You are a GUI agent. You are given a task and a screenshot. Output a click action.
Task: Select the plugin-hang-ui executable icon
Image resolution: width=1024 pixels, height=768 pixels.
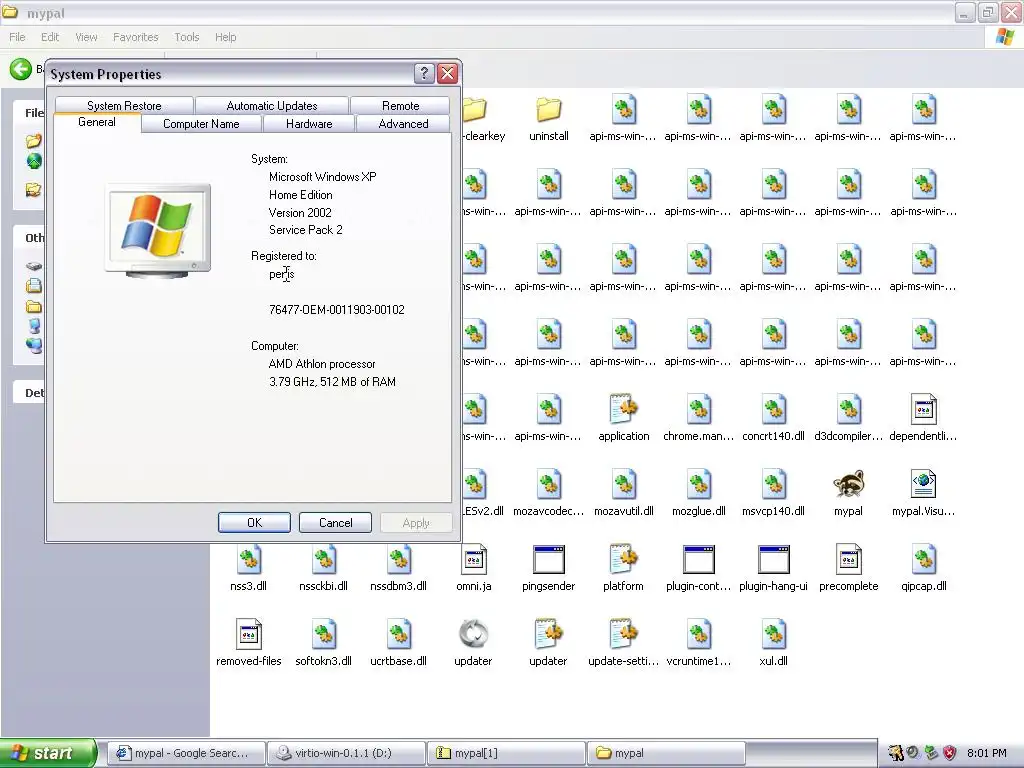tap(773, 560)
